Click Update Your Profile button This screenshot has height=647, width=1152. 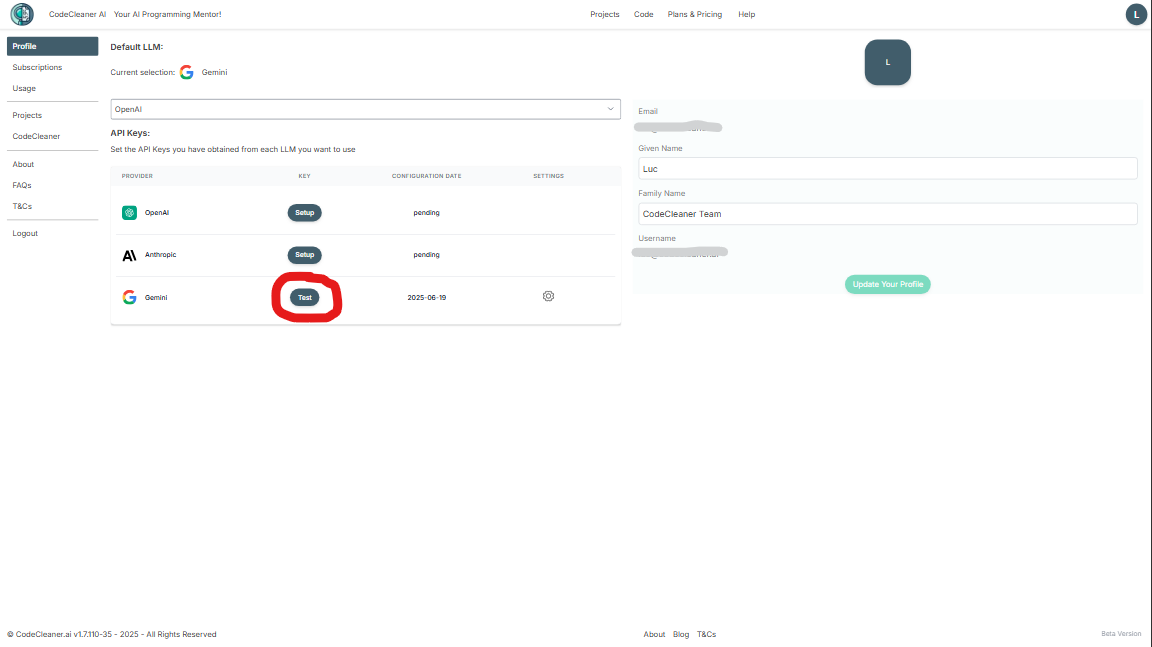point(888,284)
